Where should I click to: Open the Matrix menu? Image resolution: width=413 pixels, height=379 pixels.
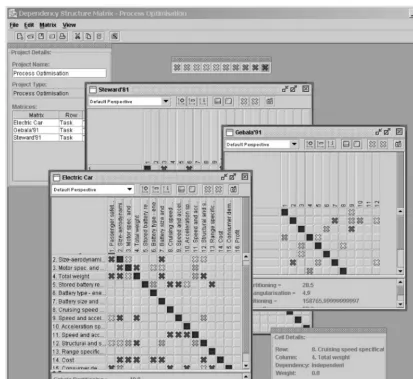(x=48, y=25)
